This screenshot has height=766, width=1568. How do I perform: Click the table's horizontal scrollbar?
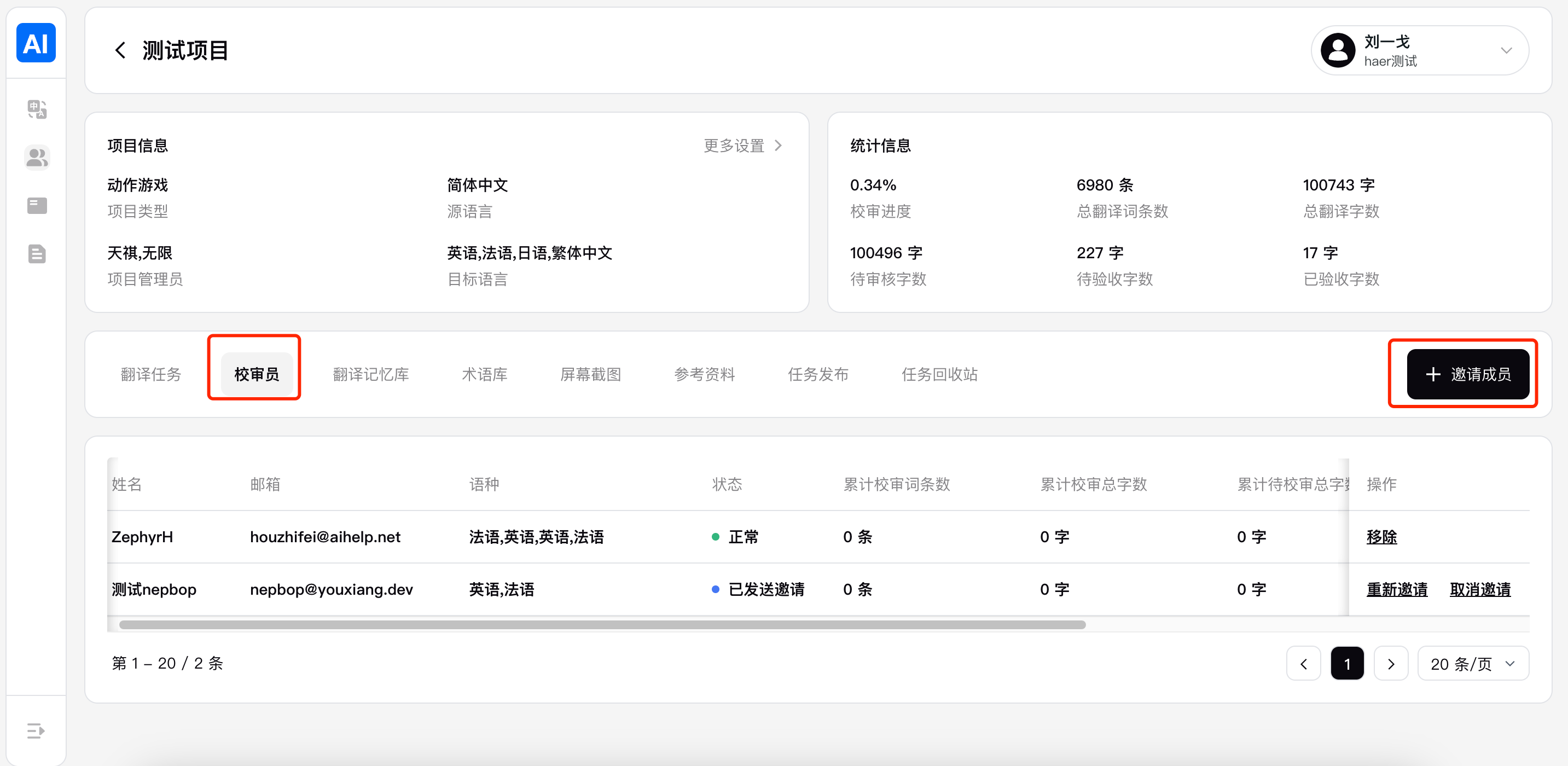click(x=602, y=625)
